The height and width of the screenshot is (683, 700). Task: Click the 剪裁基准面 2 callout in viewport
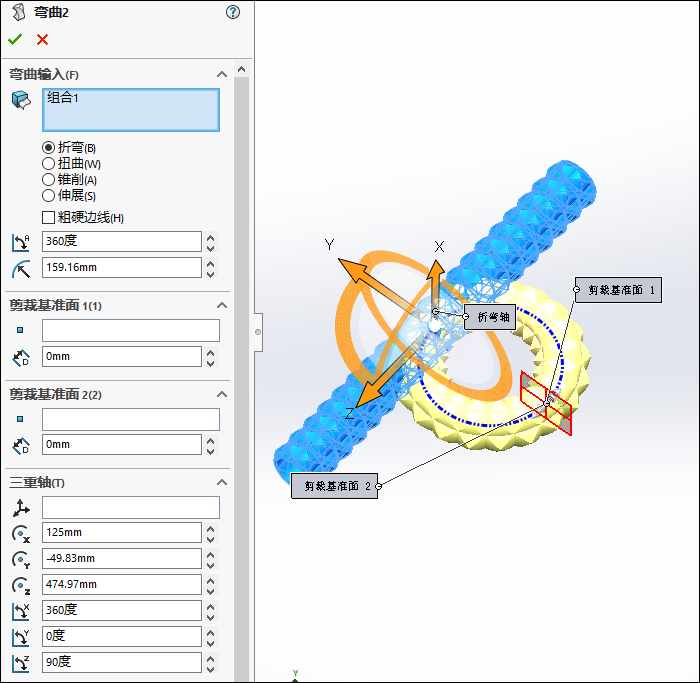334,486
